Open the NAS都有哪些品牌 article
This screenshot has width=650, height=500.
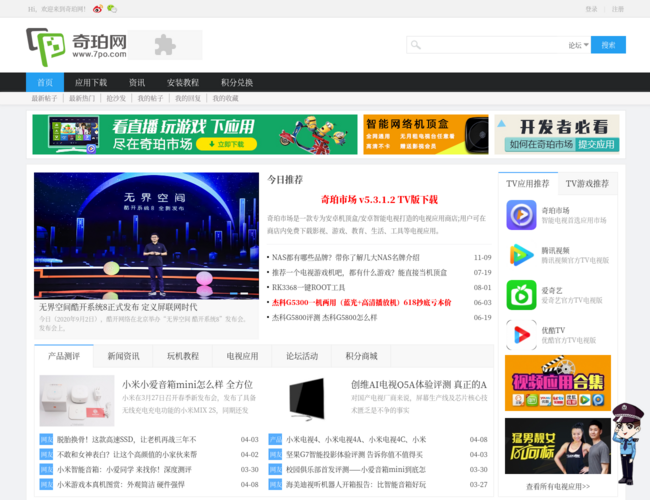(x=345, y=257)
